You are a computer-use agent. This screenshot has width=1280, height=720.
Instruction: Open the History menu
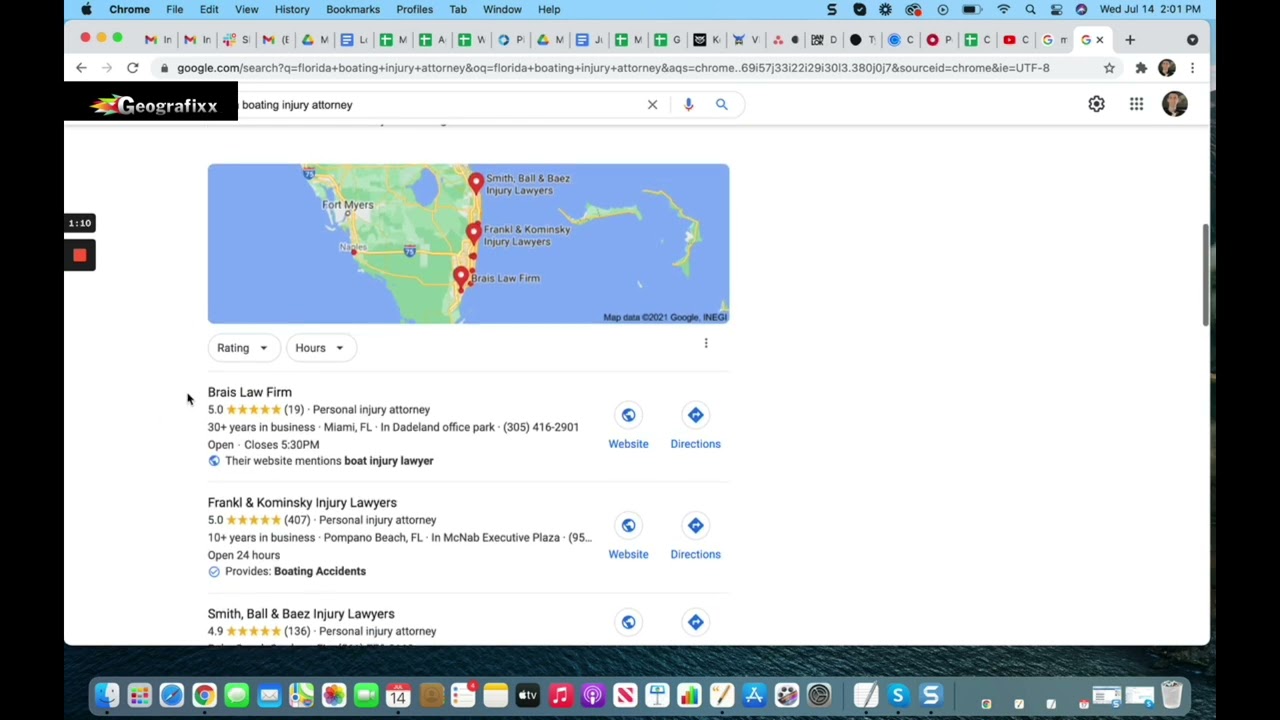[292, 9]
